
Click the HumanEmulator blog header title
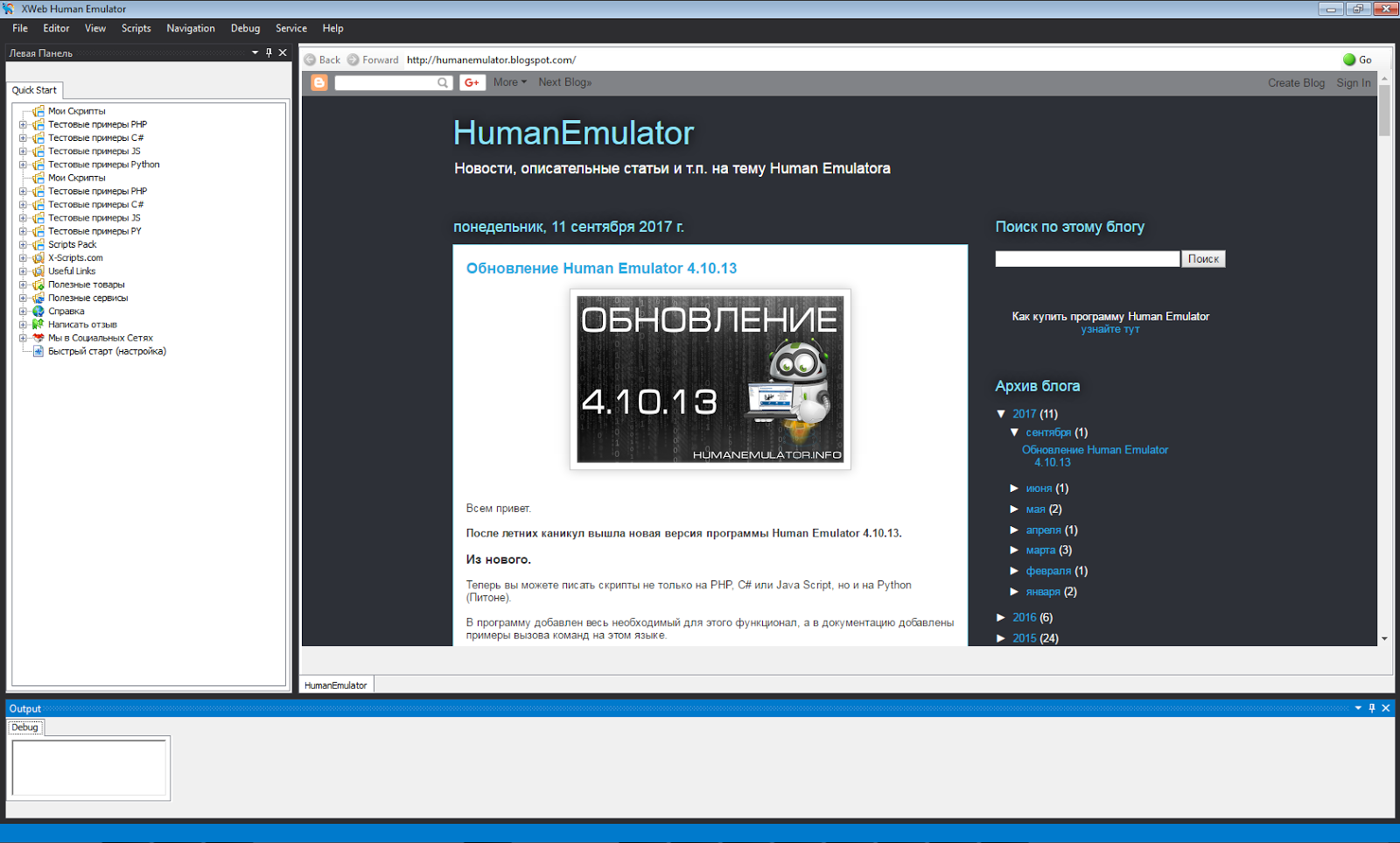tap(573, 133)
